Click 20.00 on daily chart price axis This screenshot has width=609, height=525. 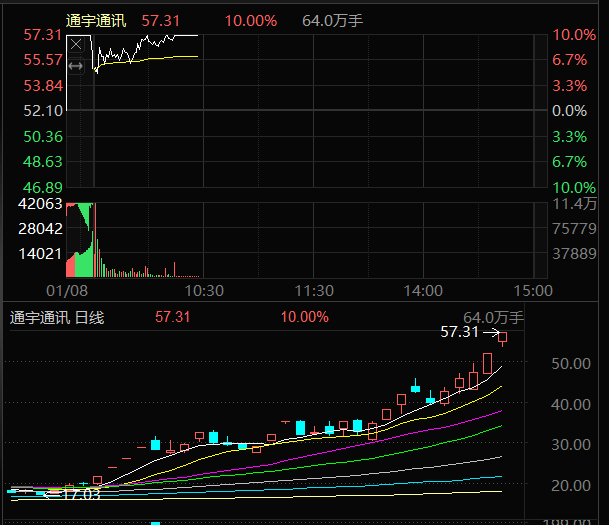[571, 485]
